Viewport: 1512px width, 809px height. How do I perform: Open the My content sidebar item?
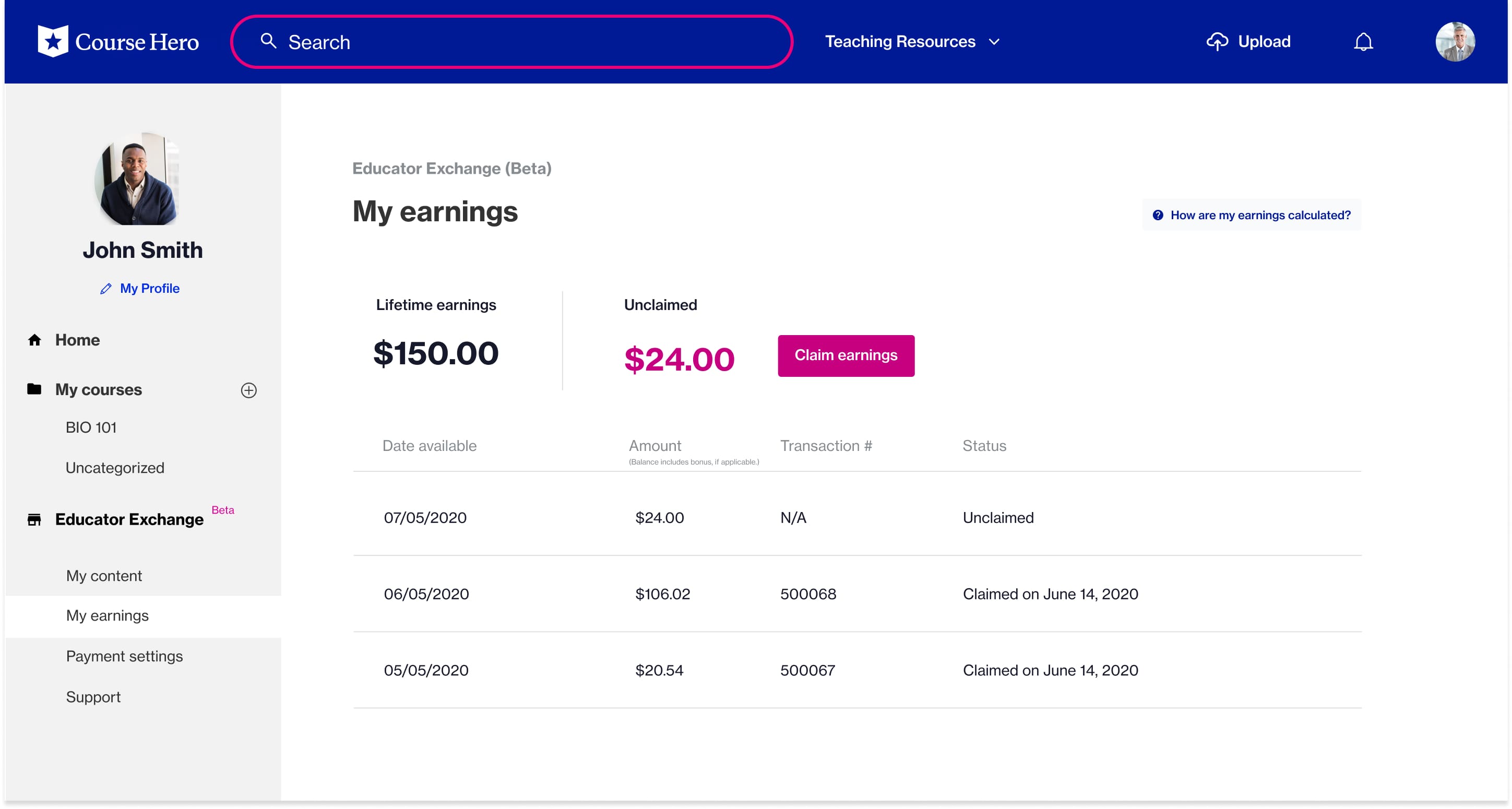[104, 576]
